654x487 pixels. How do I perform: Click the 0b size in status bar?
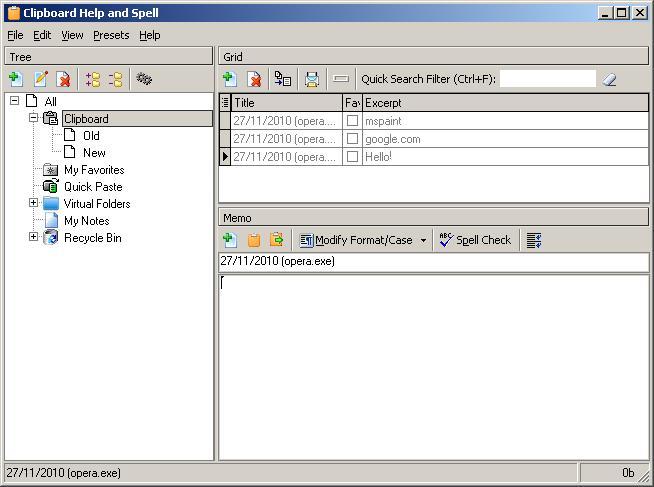point(628,473)
